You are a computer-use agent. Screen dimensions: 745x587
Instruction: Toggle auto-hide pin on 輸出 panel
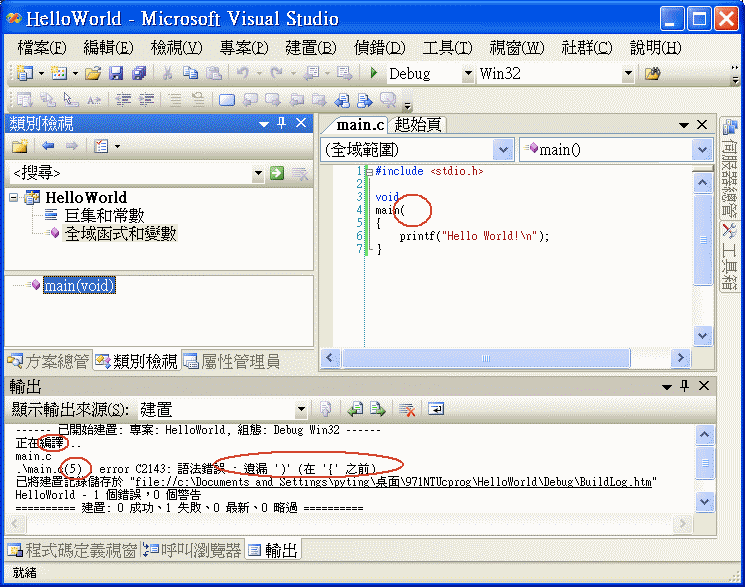click(x=685, y=386)
